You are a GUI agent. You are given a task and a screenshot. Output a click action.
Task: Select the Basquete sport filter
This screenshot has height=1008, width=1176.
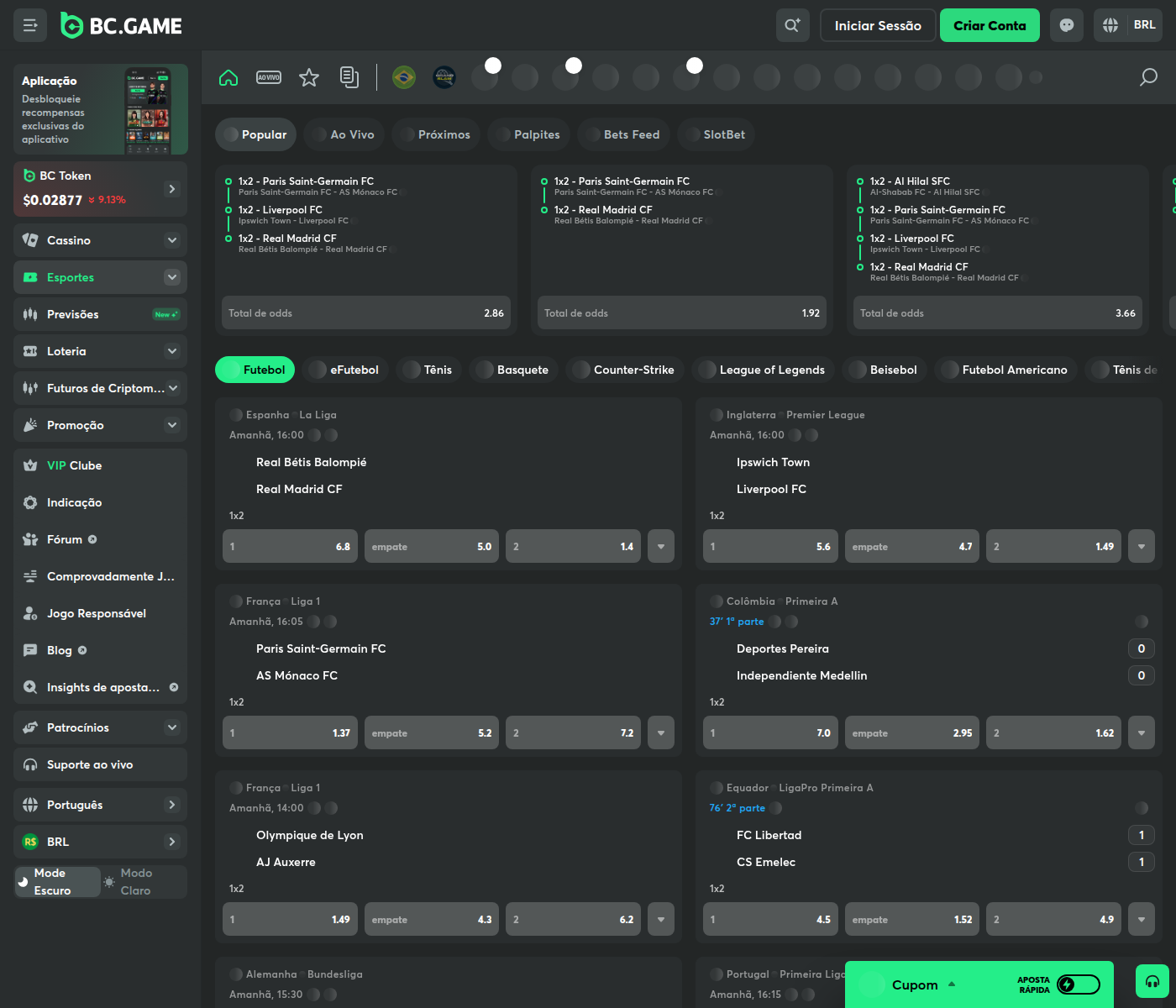click(x=513, y=370)
